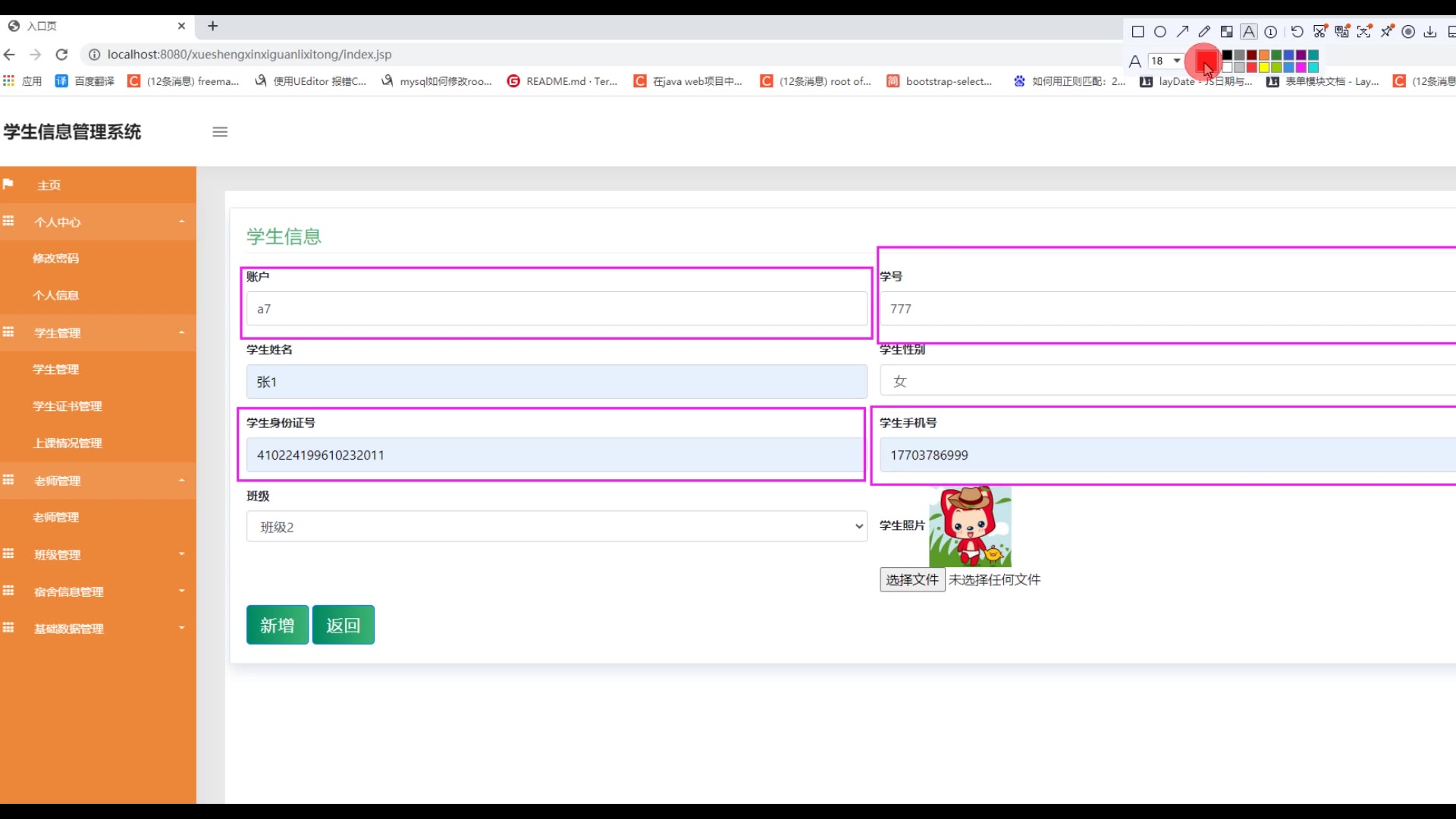The width and height of the screenshot is (1456, 819).
Task: Pick the yellow color swatch
Action: click(x=1264, y=67)
